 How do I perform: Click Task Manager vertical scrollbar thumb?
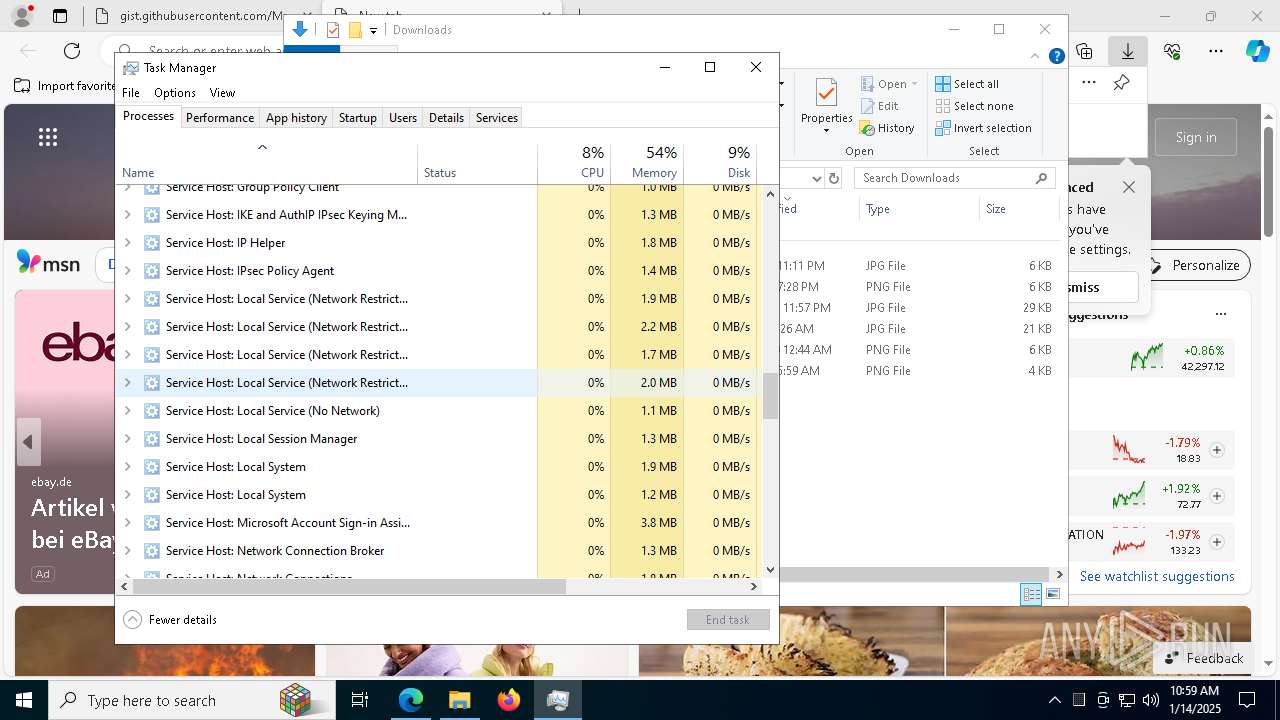coord(770,396)
